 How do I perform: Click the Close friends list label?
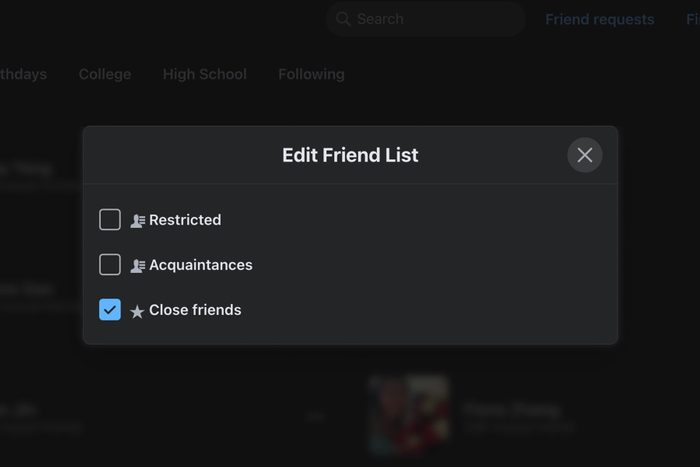pos(195,310)
